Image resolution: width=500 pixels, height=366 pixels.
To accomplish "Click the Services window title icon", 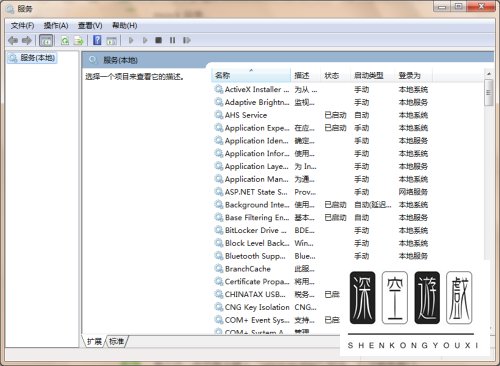I will pyautogui.click(x=10, y=9).
